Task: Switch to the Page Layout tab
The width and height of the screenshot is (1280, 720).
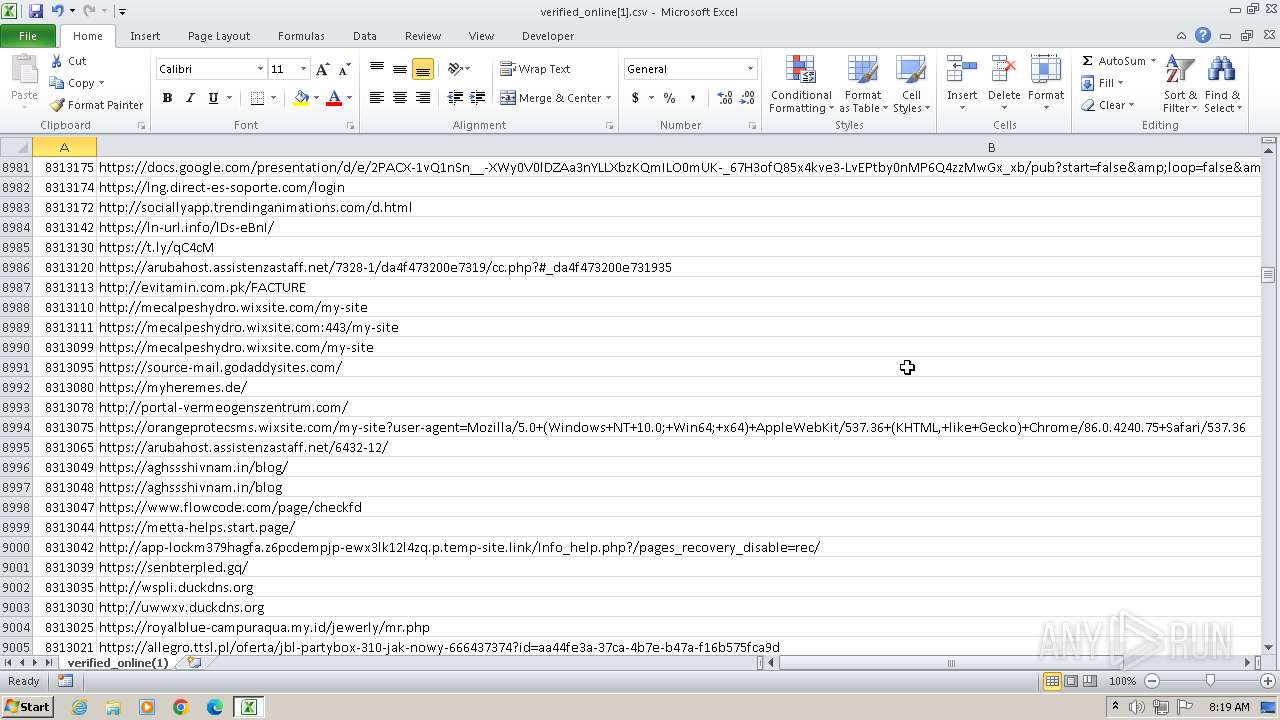Action: point(219,36)
